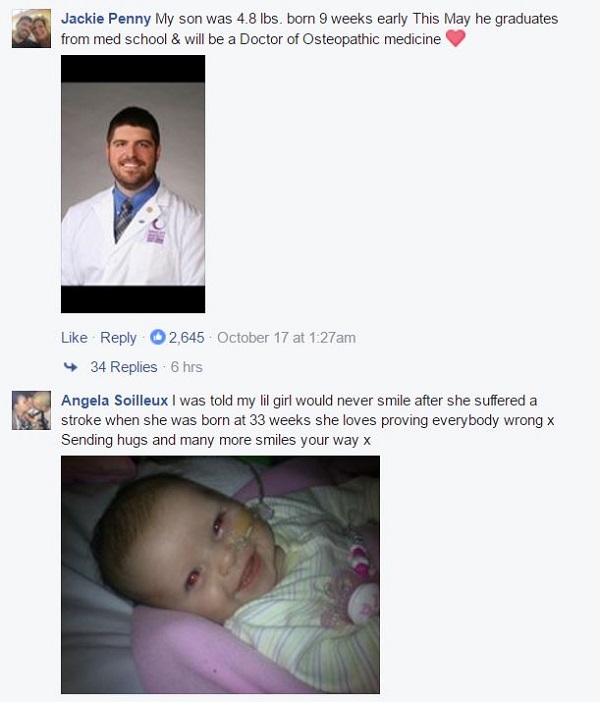This screenshot has height=702, width=600.
Task: Click the top black bar of Jackie's photo
Action: coord(133,68)
